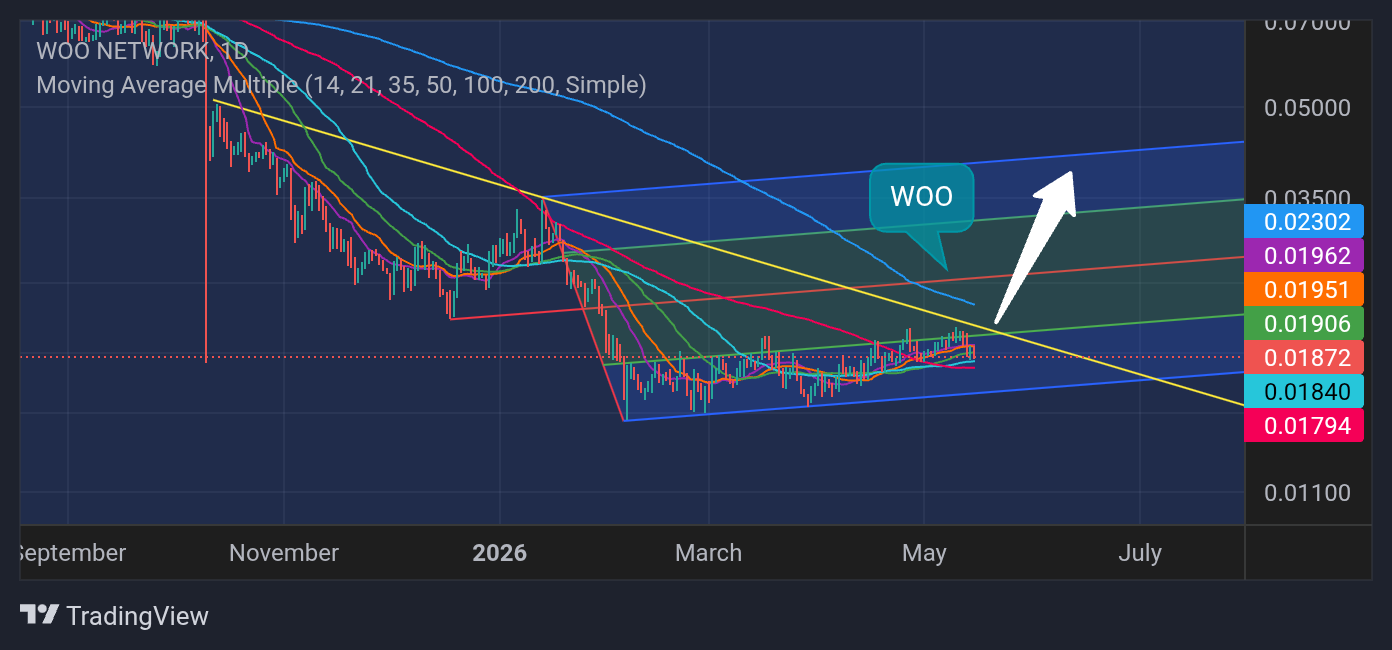Open the TradingView wordmark link
This screenshot has height=650, width=1392.
click(x=137, y=616)
